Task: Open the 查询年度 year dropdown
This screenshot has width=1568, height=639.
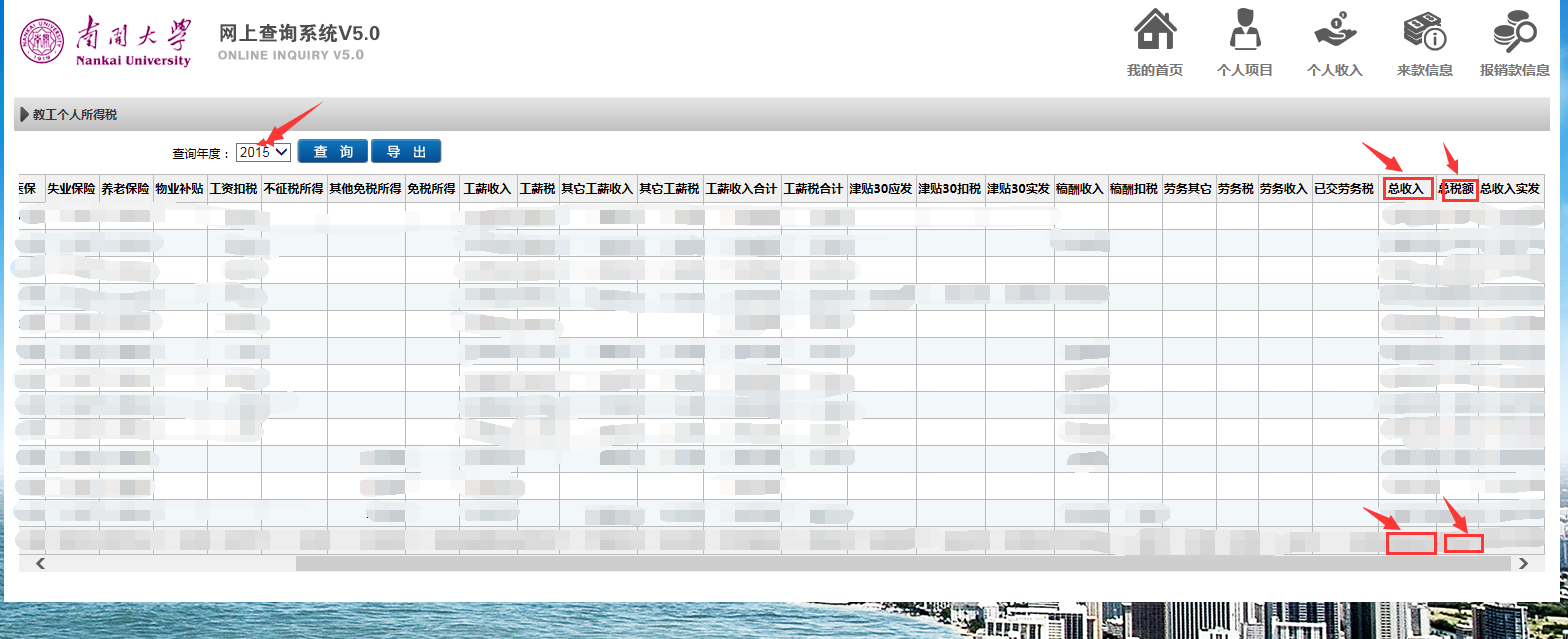Action: (264, 152)
